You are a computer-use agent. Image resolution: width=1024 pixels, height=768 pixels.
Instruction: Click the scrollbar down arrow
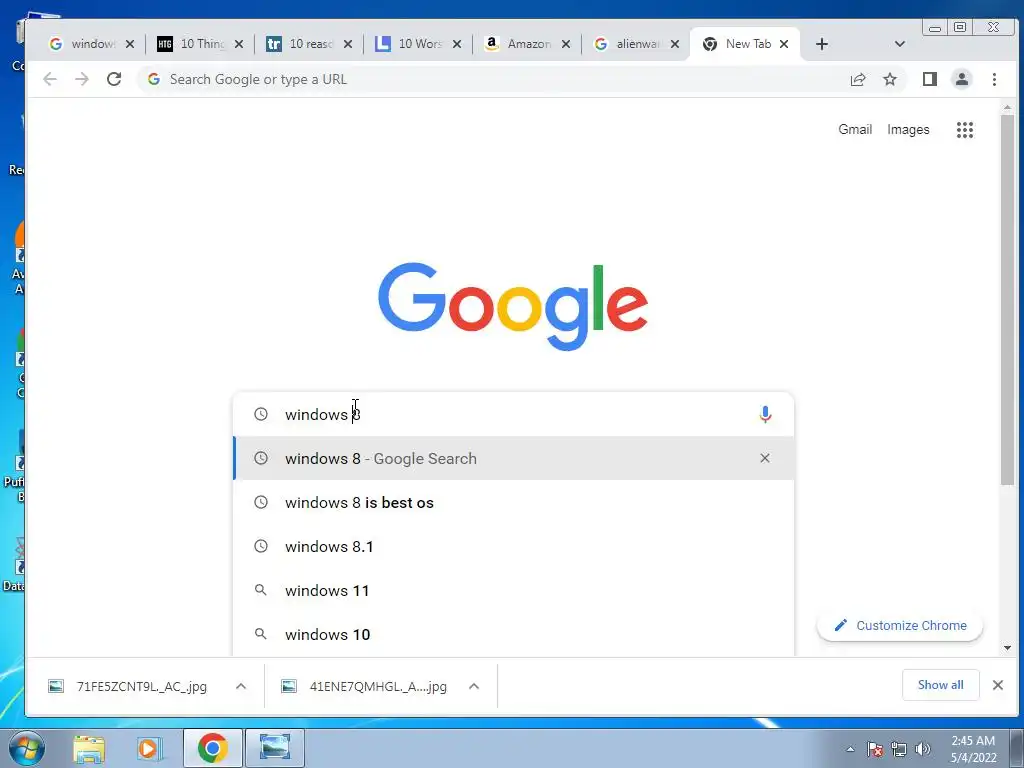coord(1007,648)
